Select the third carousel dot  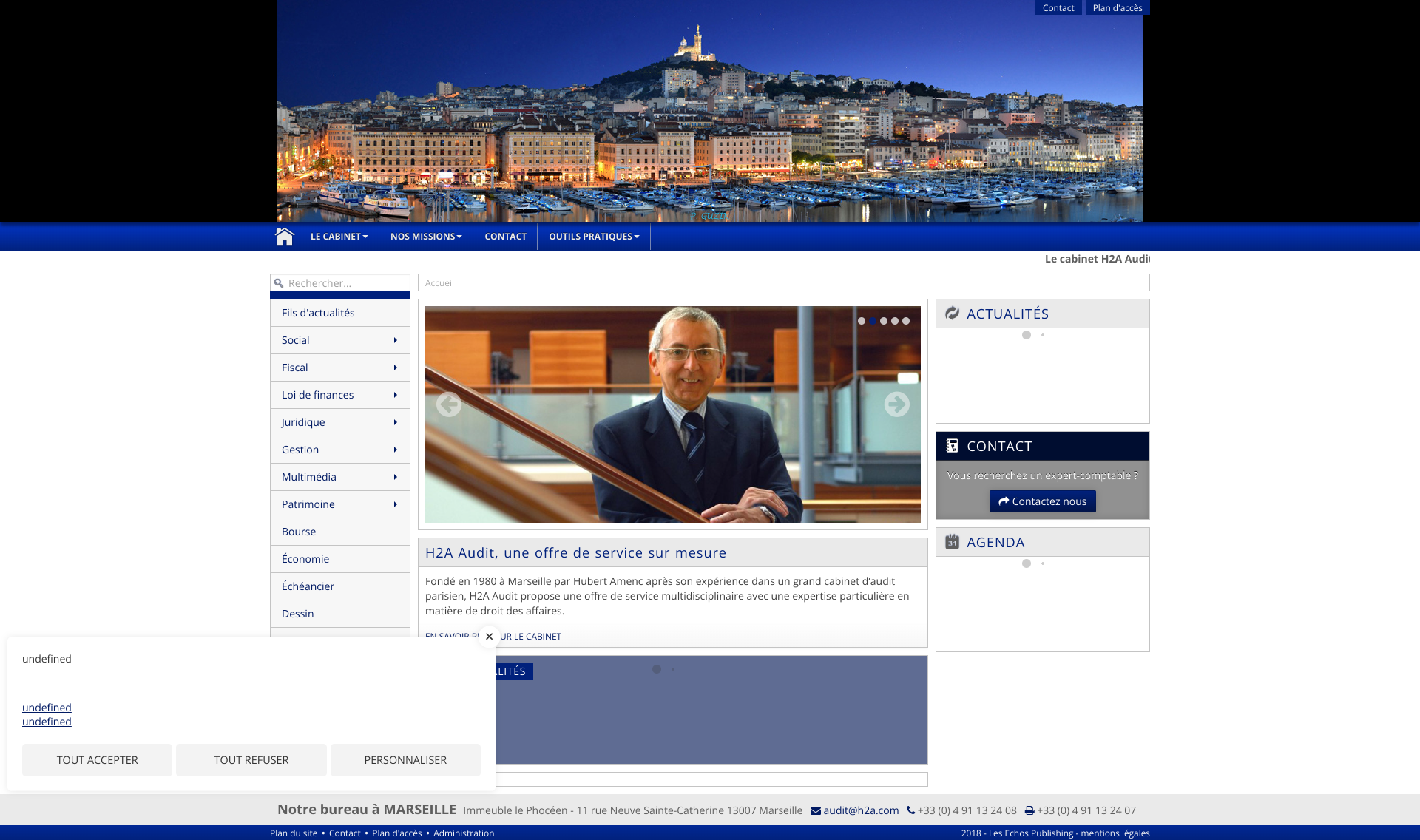pos(884,321)
